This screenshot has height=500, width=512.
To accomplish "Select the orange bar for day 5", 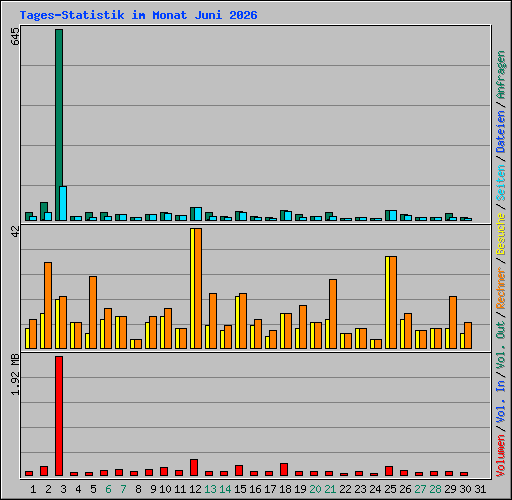I will pyautogui.click(x=93, y=312).
